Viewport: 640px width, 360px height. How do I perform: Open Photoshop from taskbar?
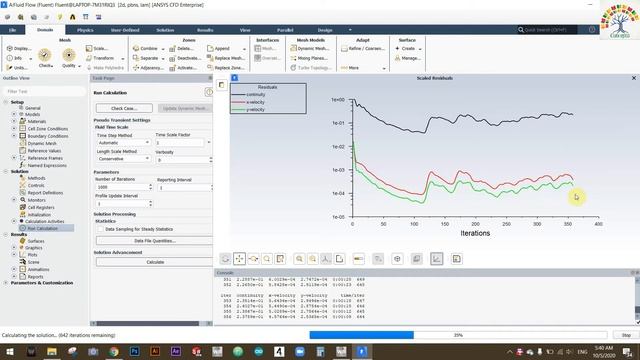pyautogui.click(x=135, y=351)
